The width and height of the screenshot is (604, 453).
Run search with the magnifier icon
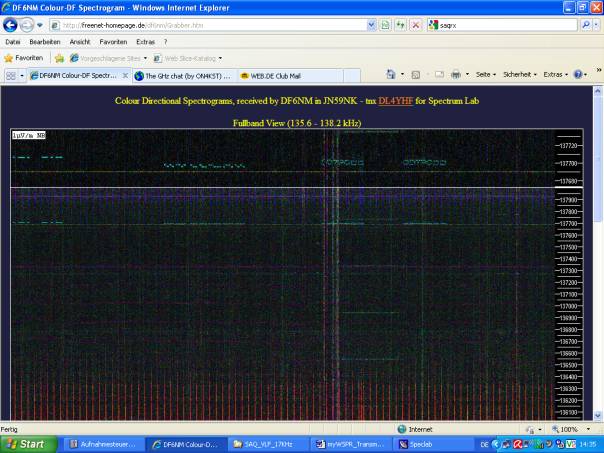[586, 25]
